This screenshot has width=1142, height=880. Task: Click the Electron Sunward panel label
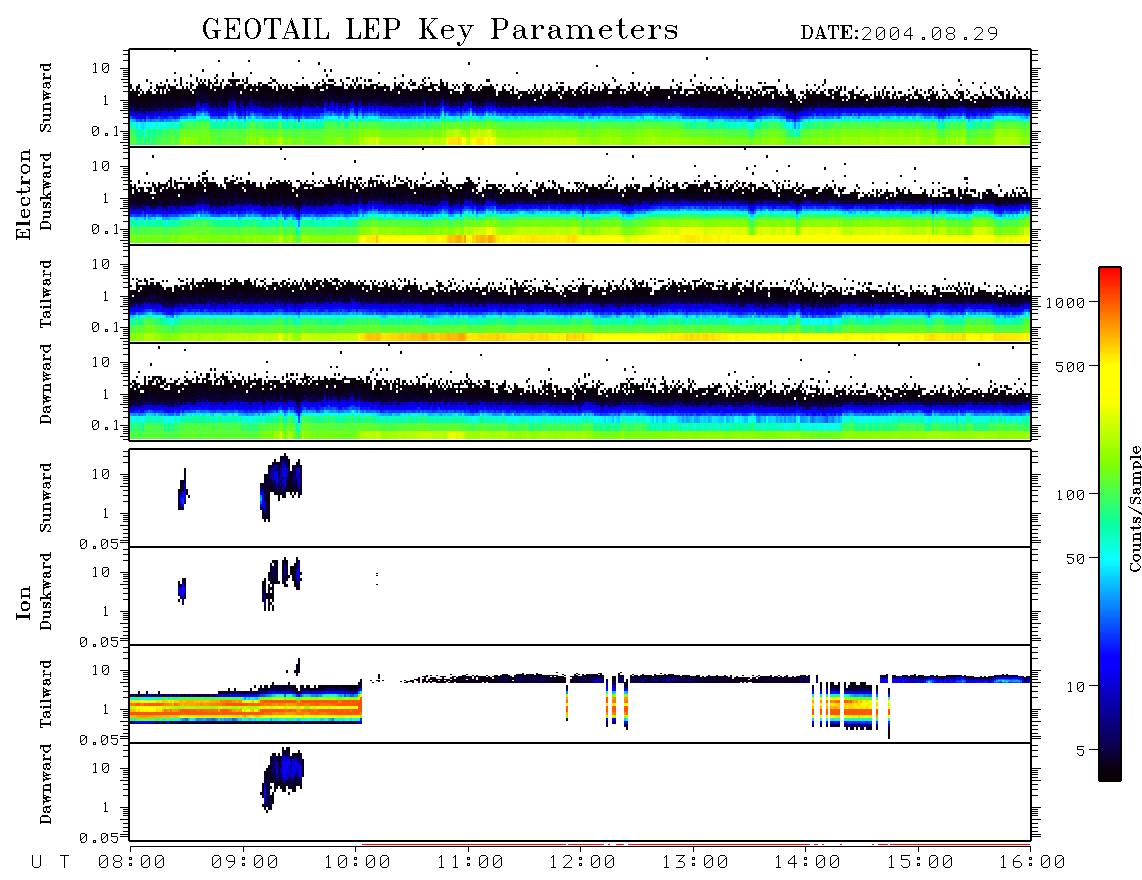pyautogui.click(x=45, y=98)
